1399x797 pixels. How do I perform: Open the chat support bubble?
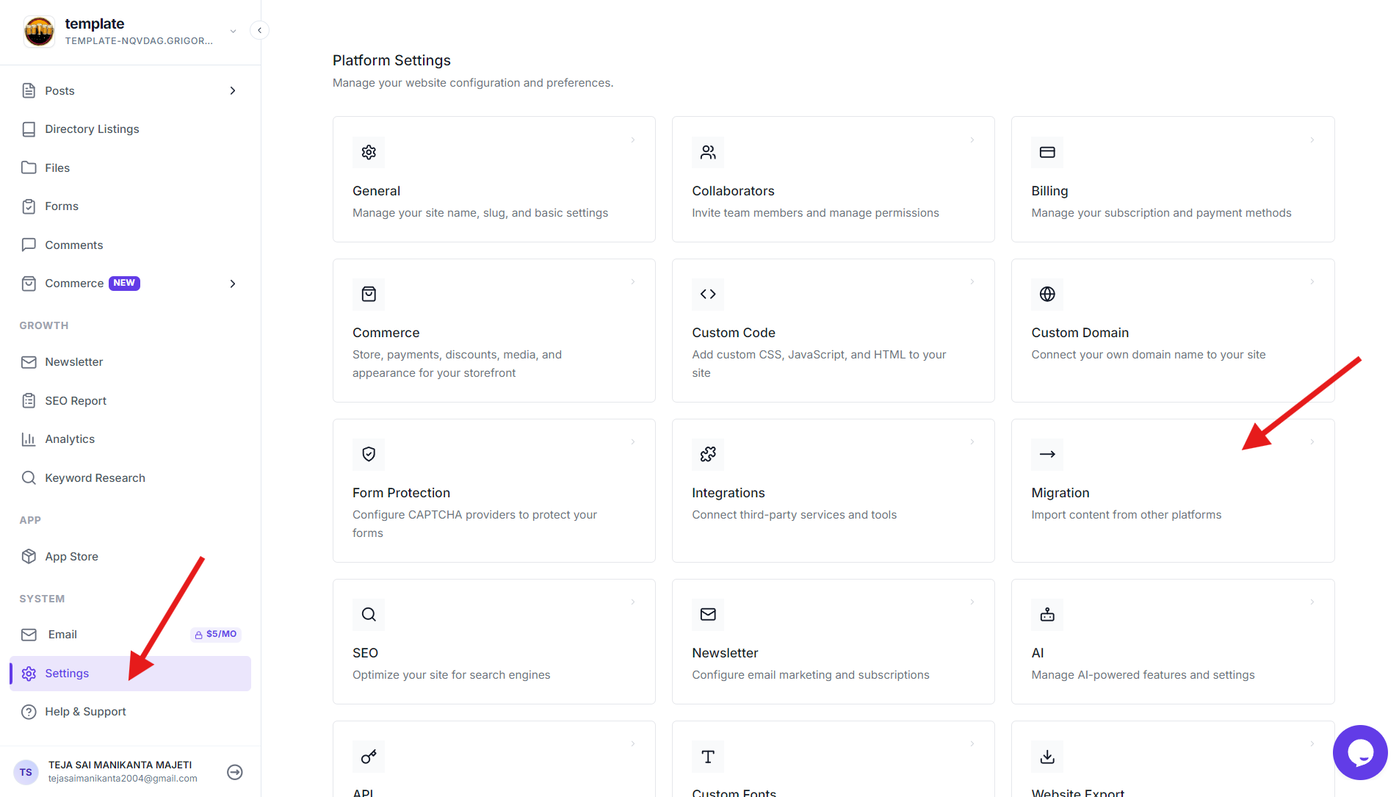(x=1360, y=752)
